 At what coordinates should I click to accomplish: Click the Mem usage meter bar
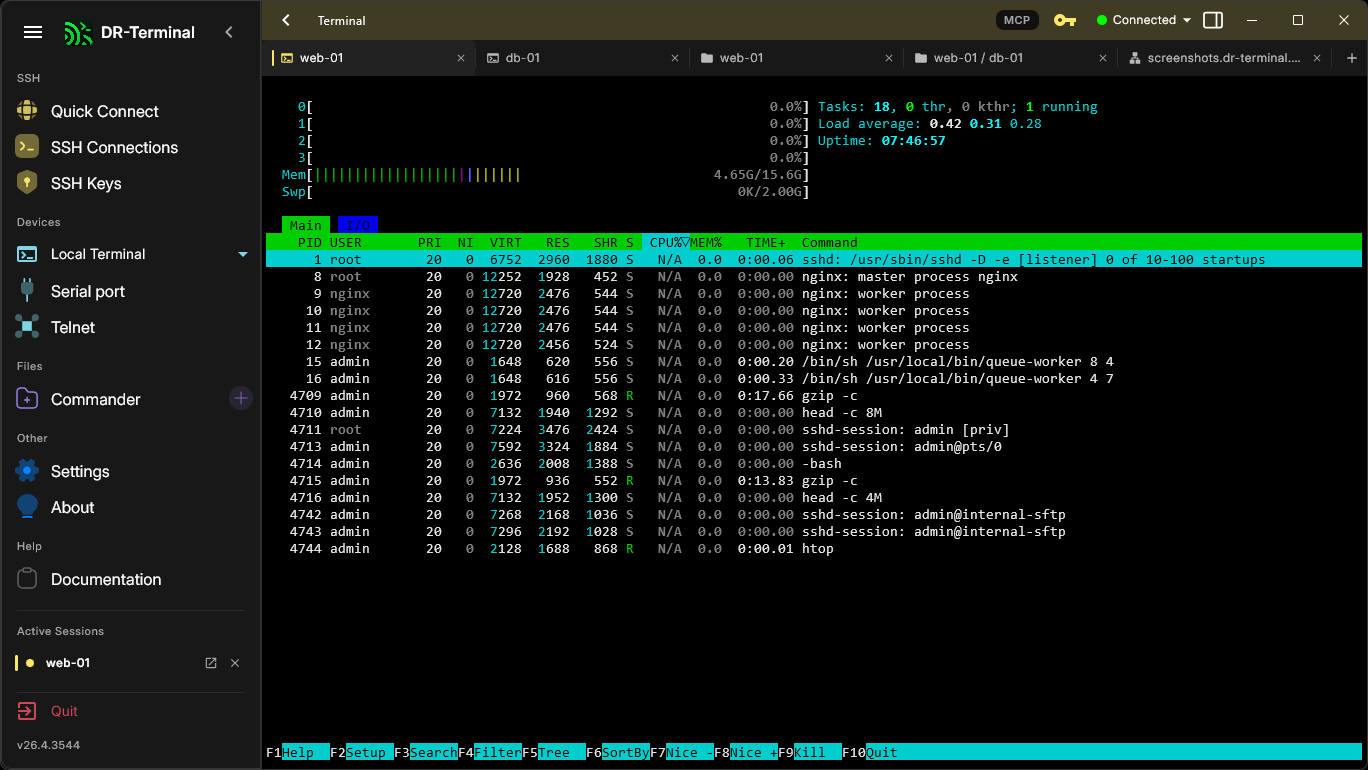545,174
